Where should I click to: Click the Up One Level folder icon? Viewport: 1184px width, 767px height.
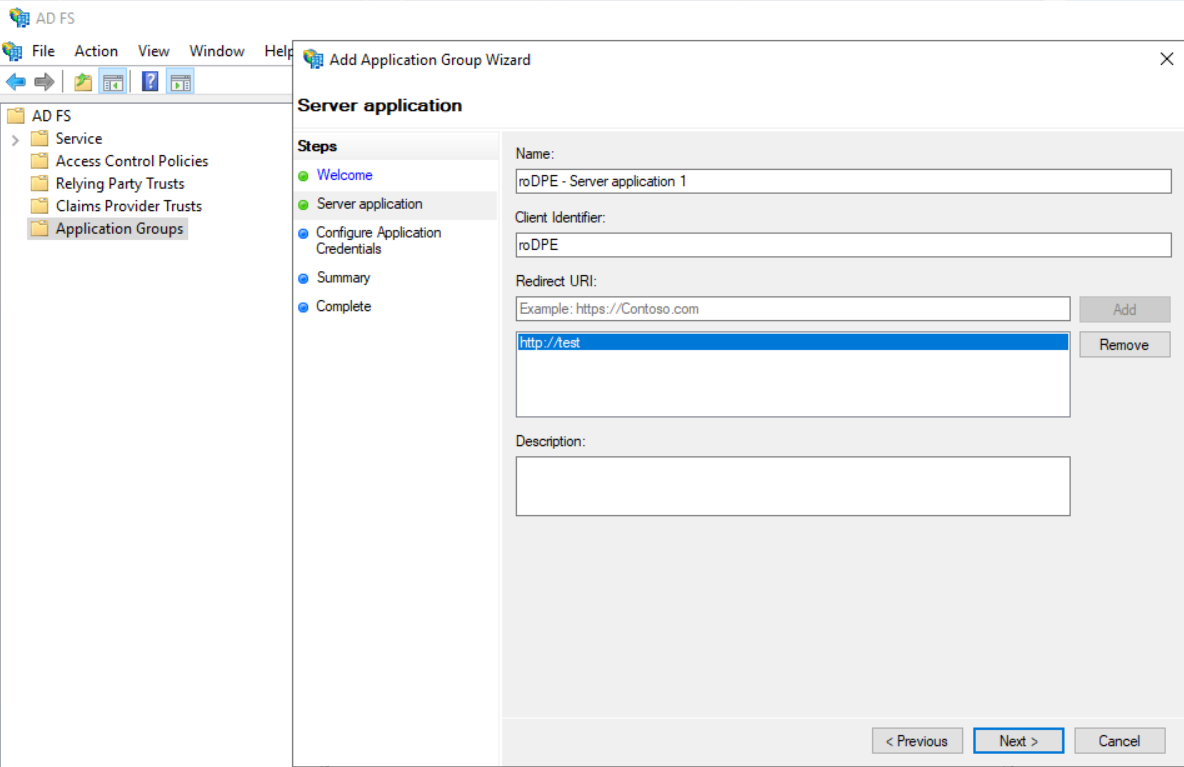(83, 82)
